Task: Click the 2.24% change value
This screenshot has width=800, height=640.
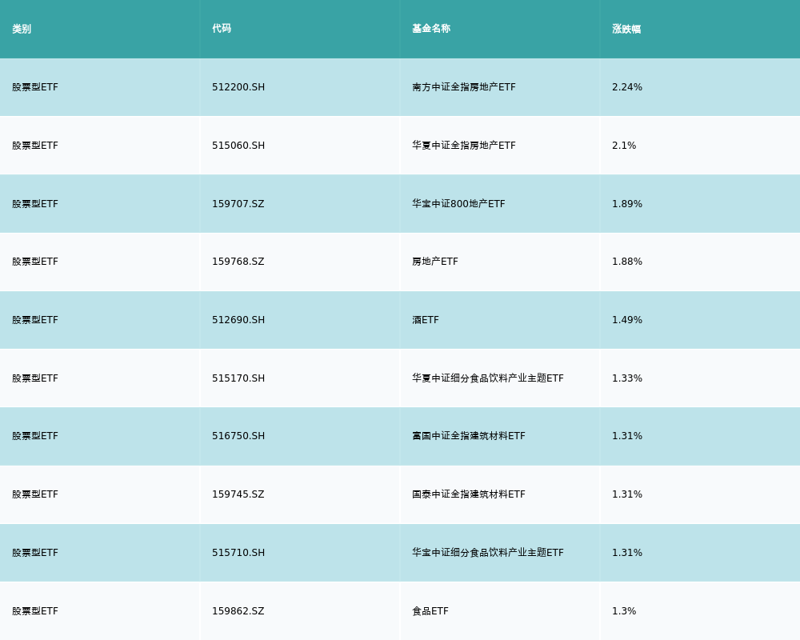Action: click(x=627, y=87)
